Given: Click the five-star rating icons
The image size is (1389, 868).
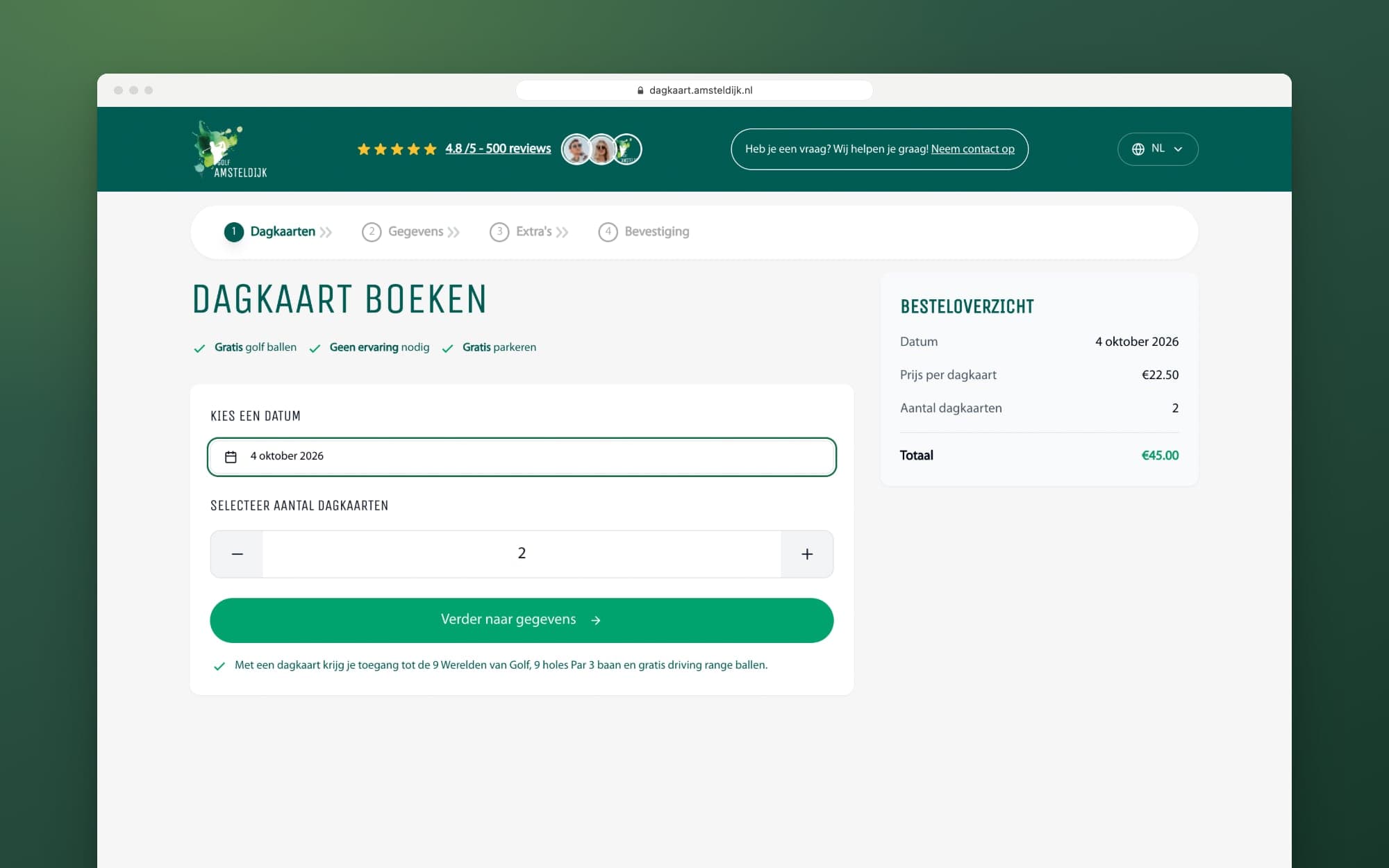Looking at the screenshot, I should (397, 149).
